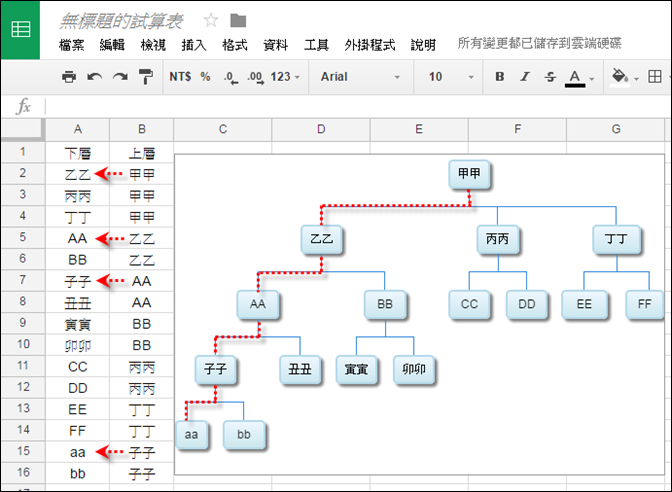Viewport: 672px width, 492px height.
Task: Open the 格式 menu
Action: click(x=235, y=45)
